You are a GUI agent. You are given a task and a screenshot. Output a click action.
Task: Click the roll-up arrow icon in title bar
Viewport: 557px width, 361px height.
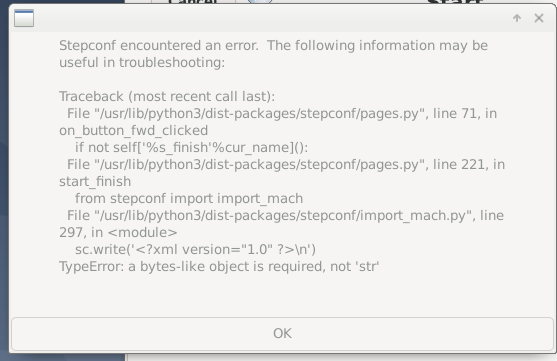517,18
